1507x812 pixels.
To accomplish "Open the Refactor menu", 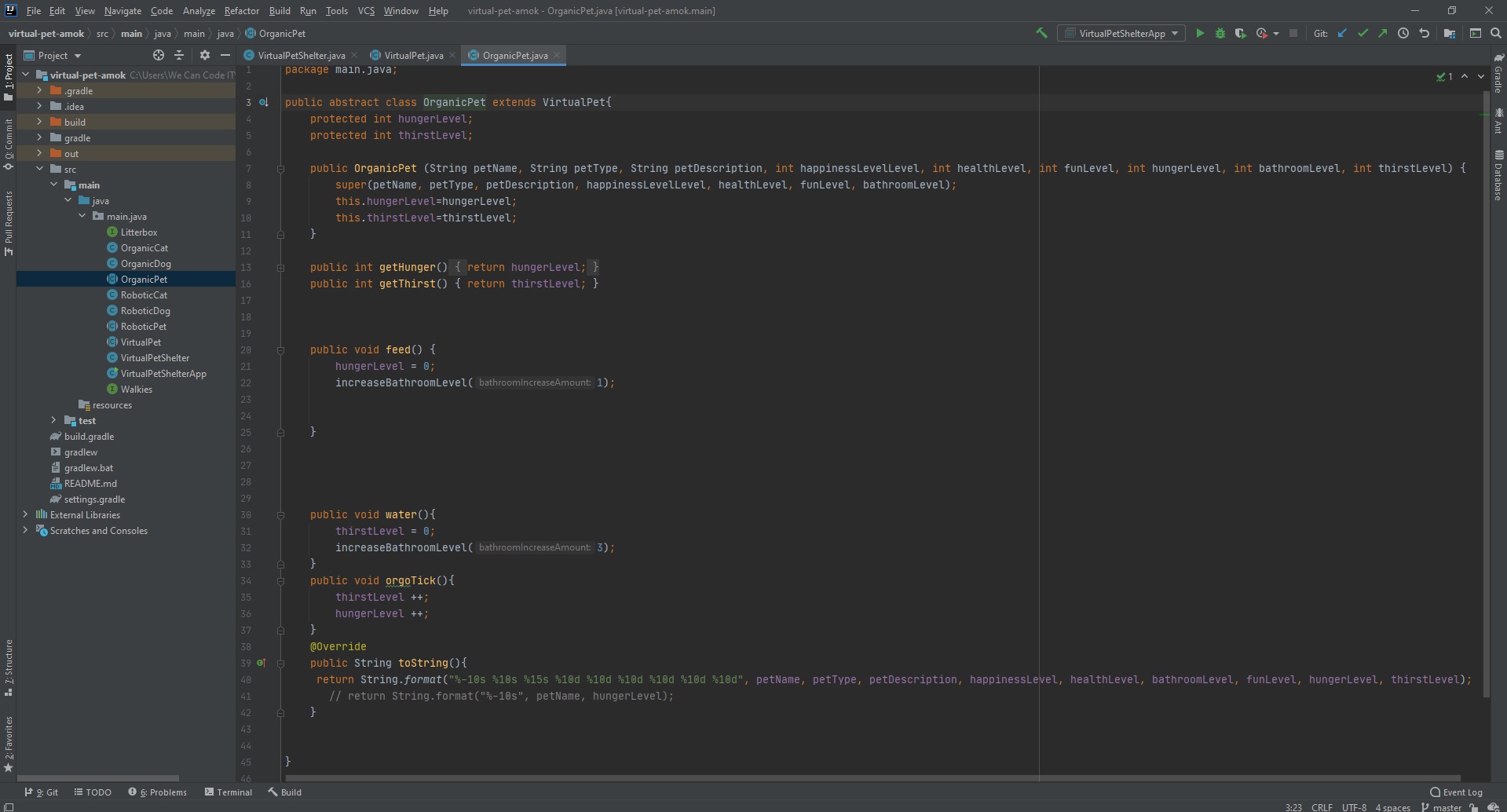I will [241, 11].
